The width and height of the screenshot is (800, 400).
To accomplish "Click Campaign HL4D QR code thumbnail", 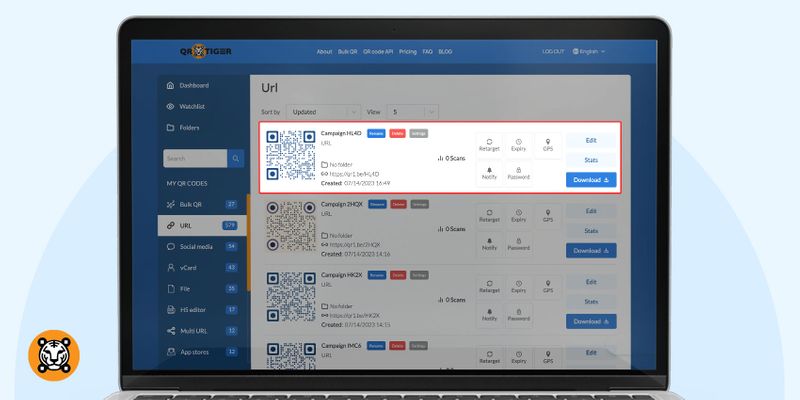I will pos(291,155).
